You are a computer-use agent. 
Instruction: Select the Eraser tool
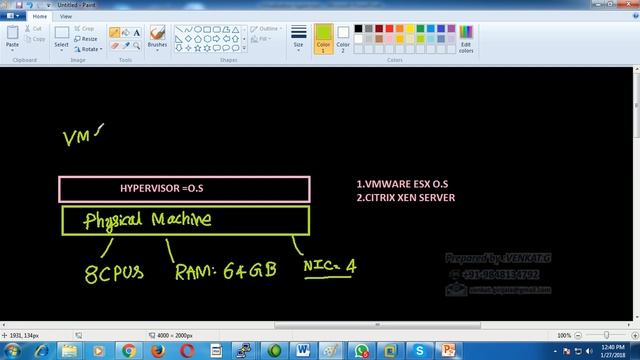(114, 46)
